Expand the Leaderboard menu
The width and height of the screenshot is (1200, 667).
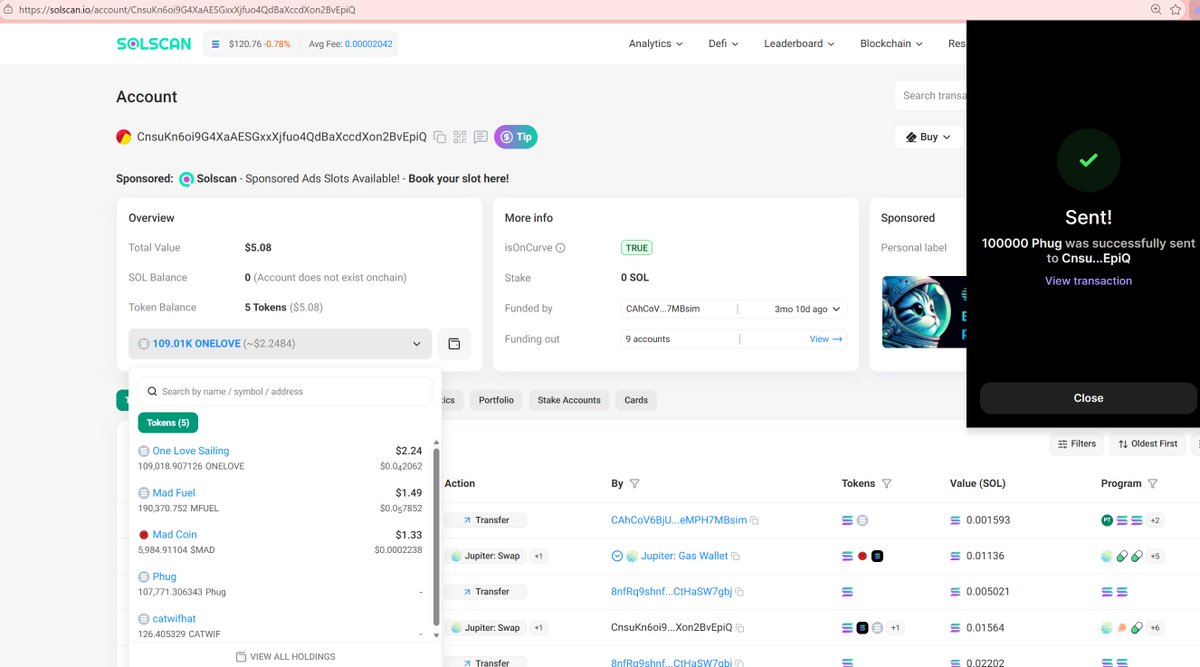800,44
